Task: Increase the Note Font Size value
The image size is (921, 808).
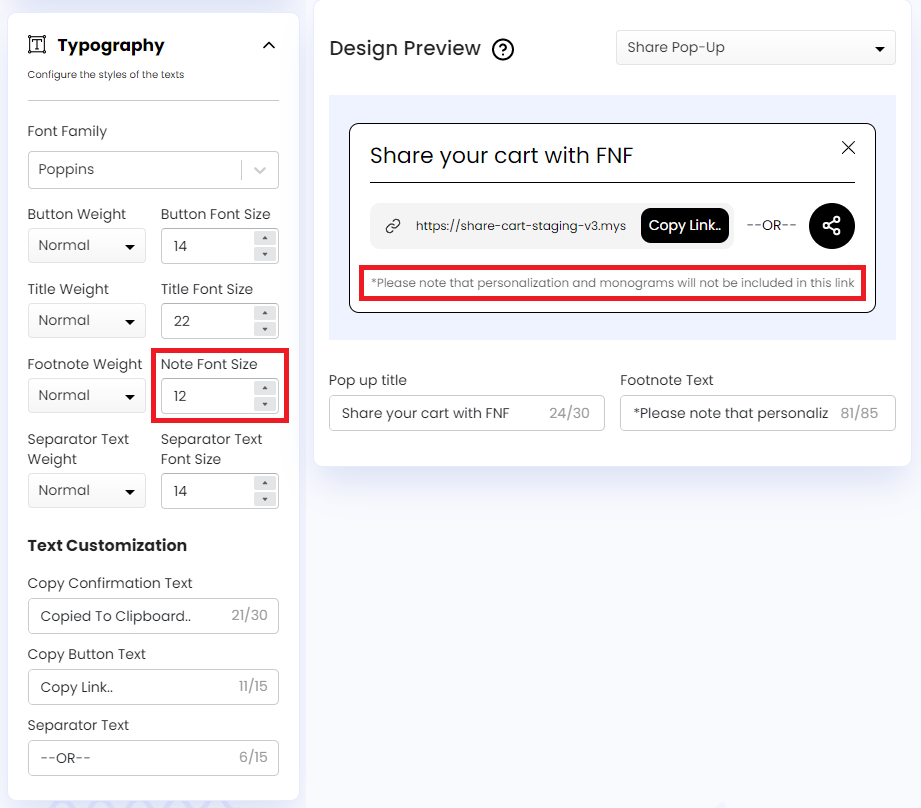Action: 265,388
